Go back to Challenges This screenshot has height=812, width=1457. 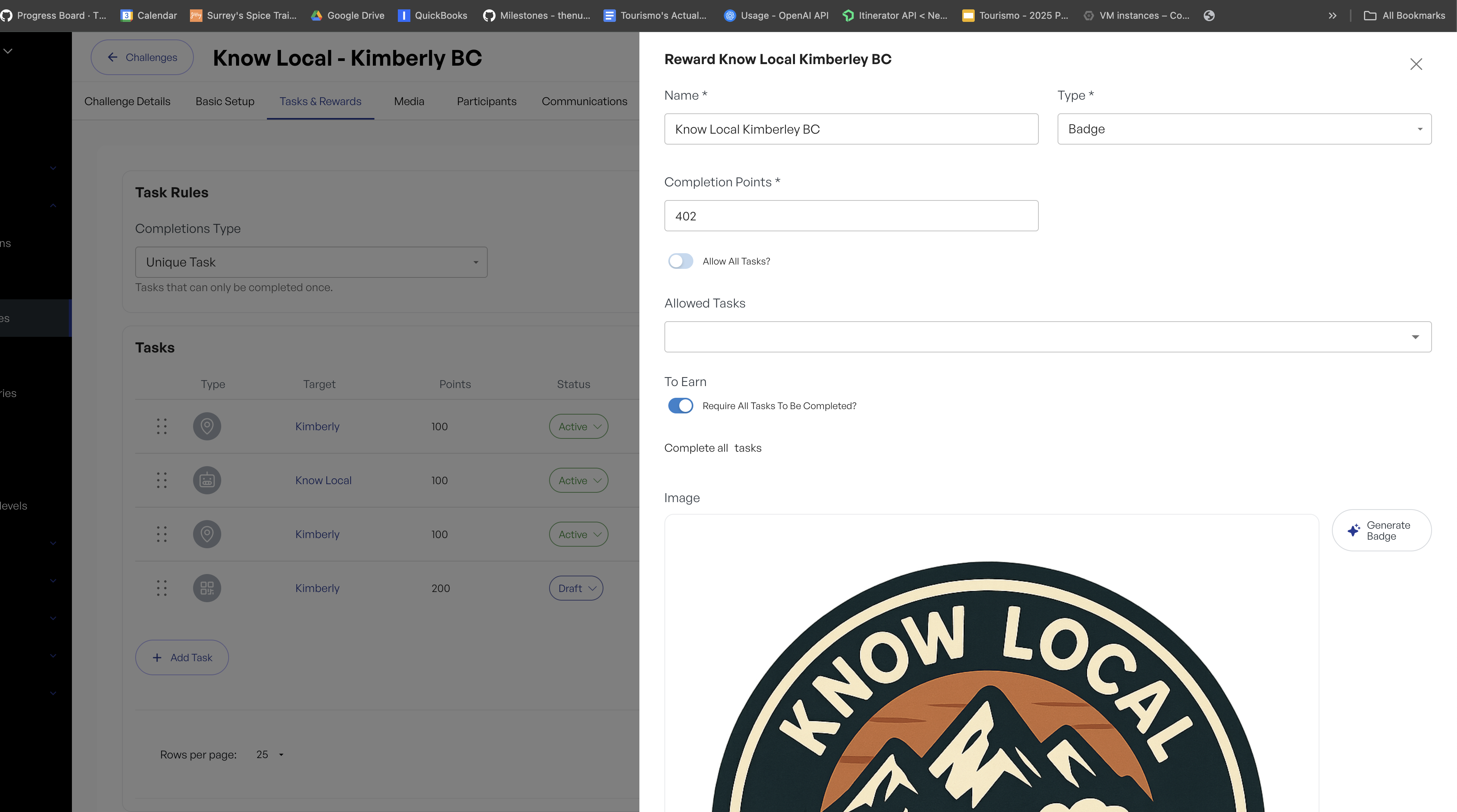142,57
